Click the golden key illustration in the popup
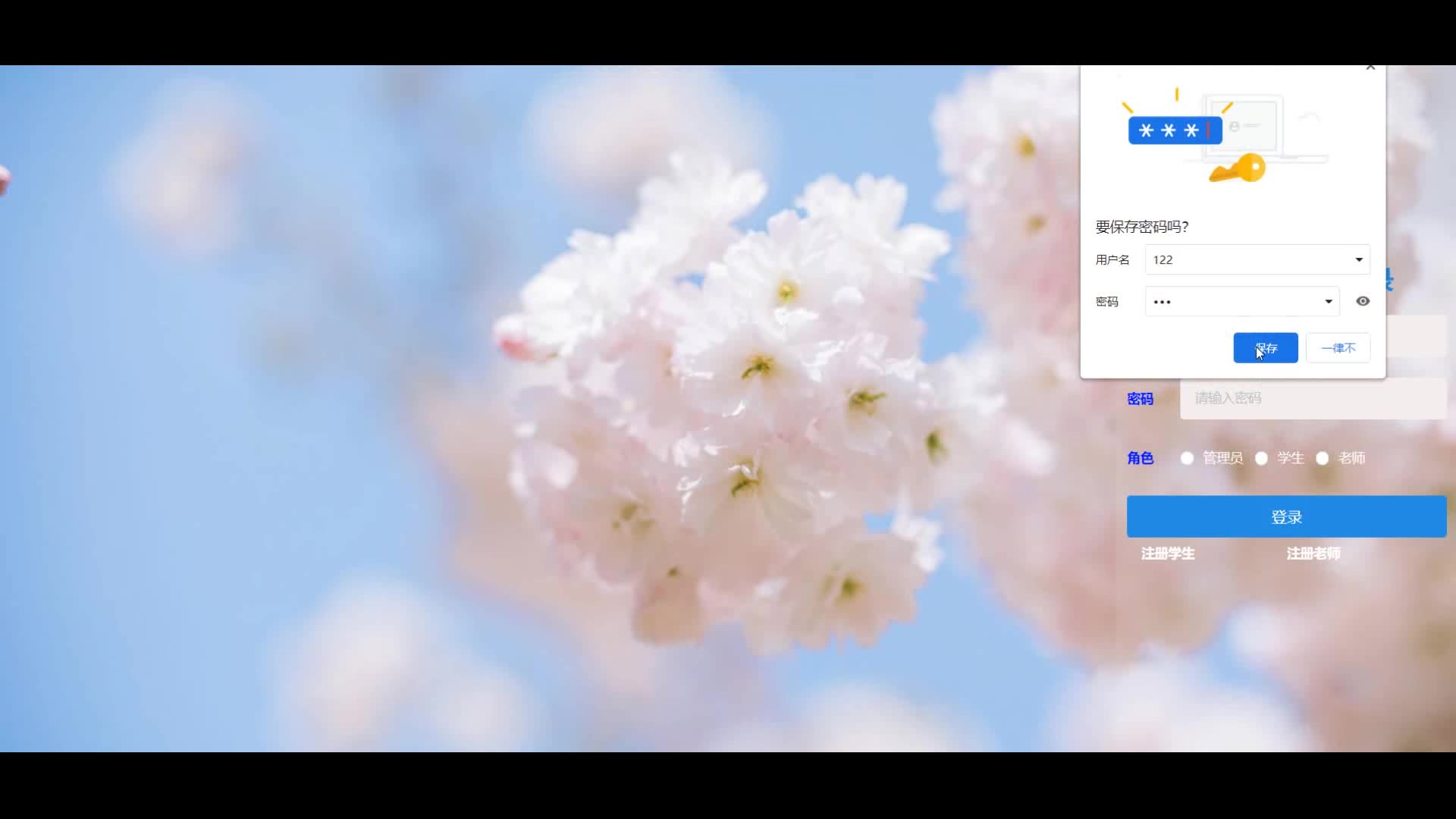The height and width of the screenshot is (819, 1456). [x=1238, y=169]
